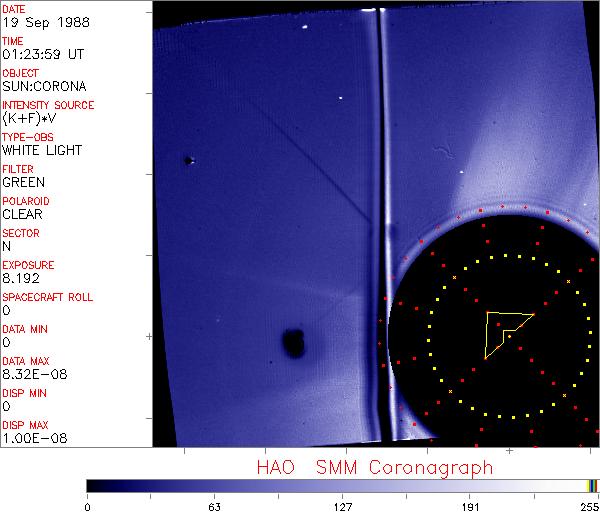Viewport: 600px width, 512px height.
Task: Click the 'GREEN' filter value
Action: 23,183
